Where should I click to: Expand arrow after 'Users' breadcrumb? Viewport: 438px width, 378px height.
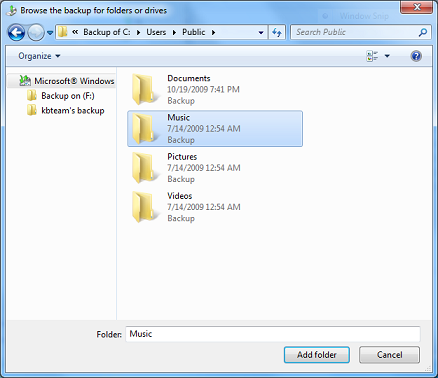(x=174, y=32)
